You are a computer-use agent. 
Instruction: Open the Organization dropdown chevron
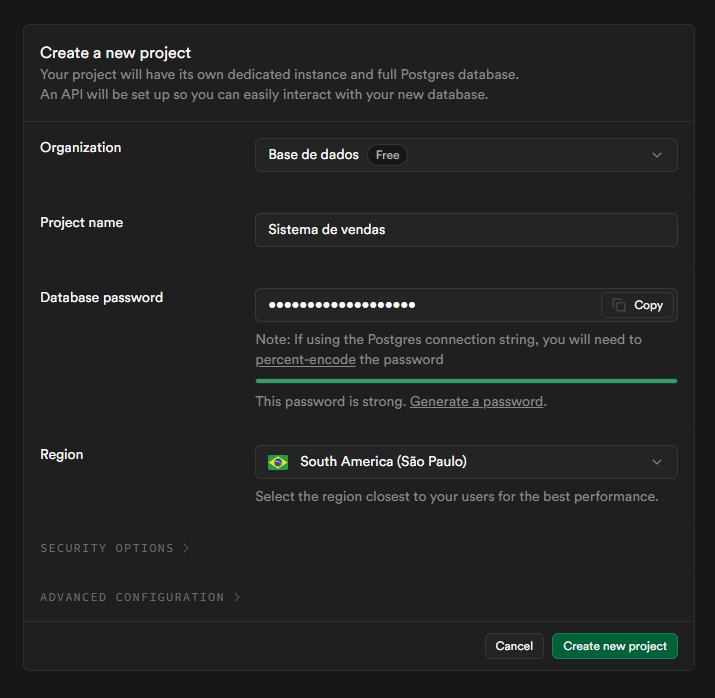657,155
